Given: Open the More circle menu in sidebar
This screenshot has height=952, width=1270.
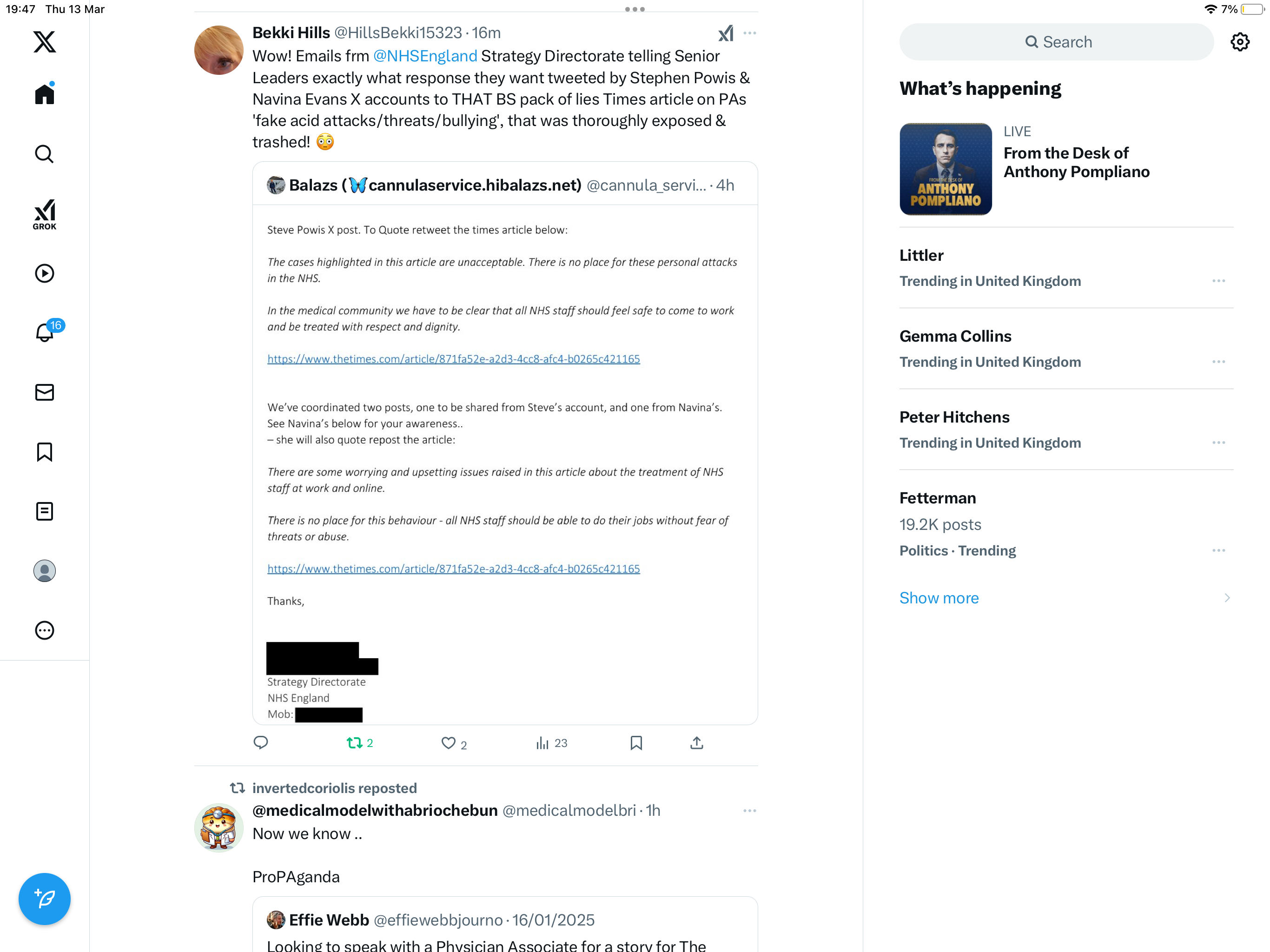Looking at the screenshot, I should (x=44, y=630).
